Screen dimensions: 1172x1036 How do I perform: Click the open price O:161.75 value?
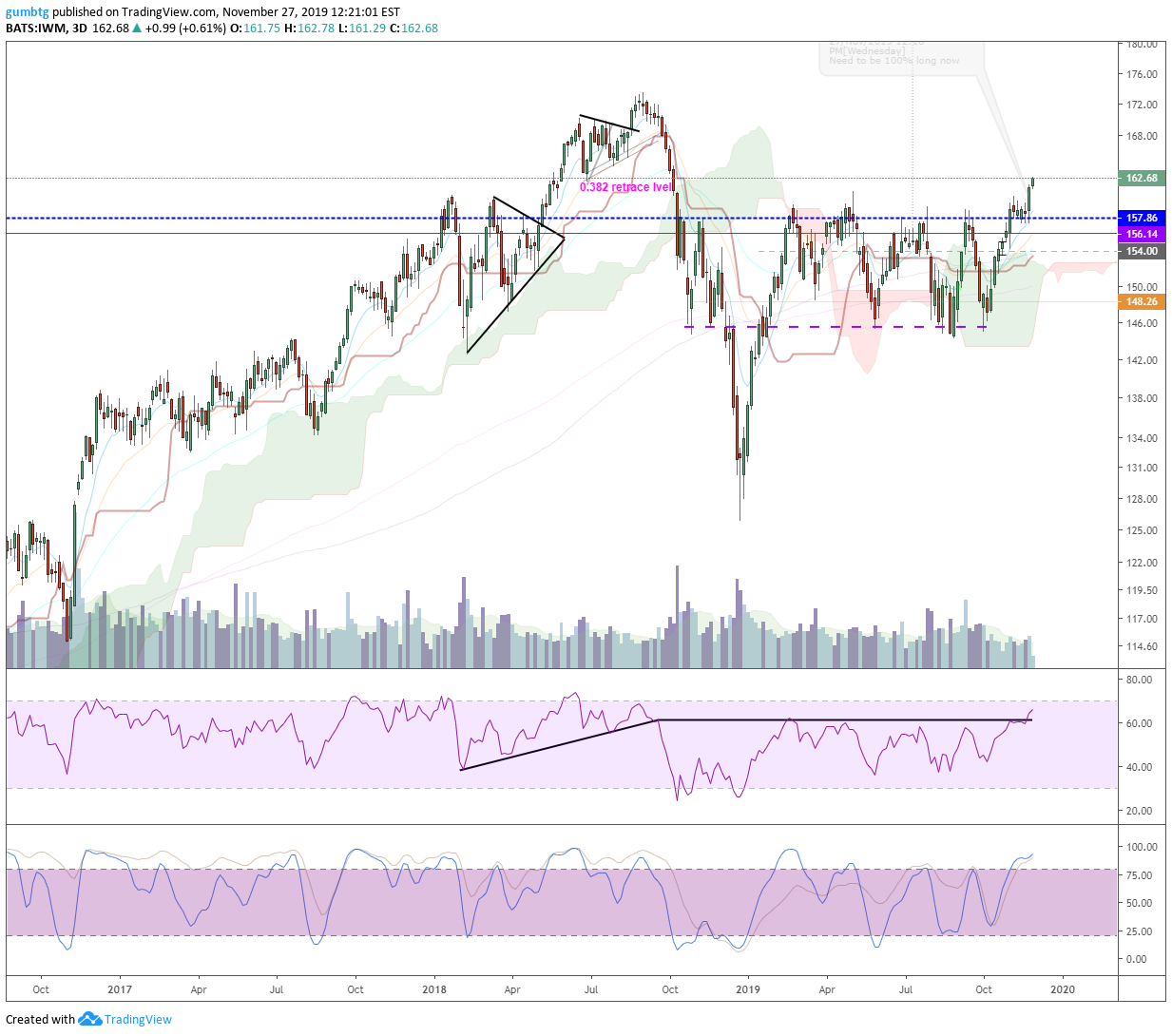(x=257, y=29)
